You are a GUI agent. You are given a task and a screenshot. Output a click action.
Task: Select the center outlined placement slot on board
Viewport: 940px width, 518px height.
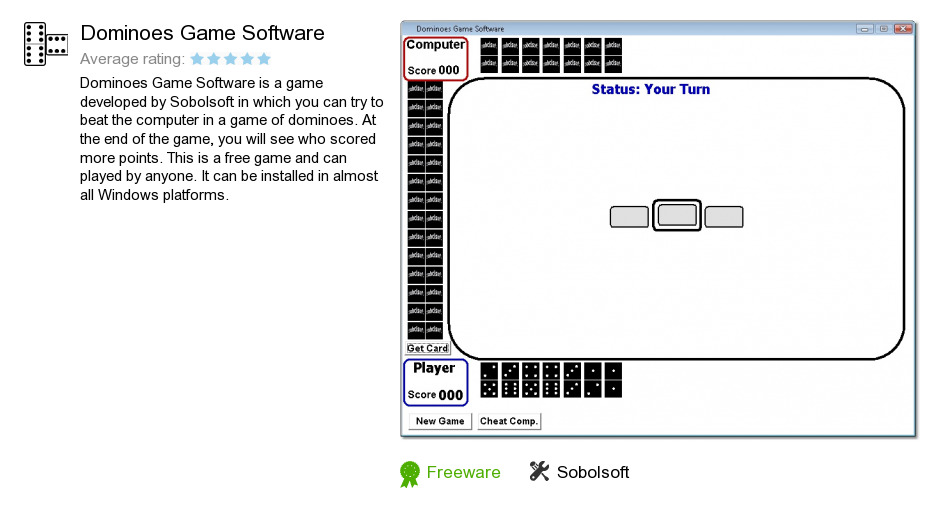(677, 215)
